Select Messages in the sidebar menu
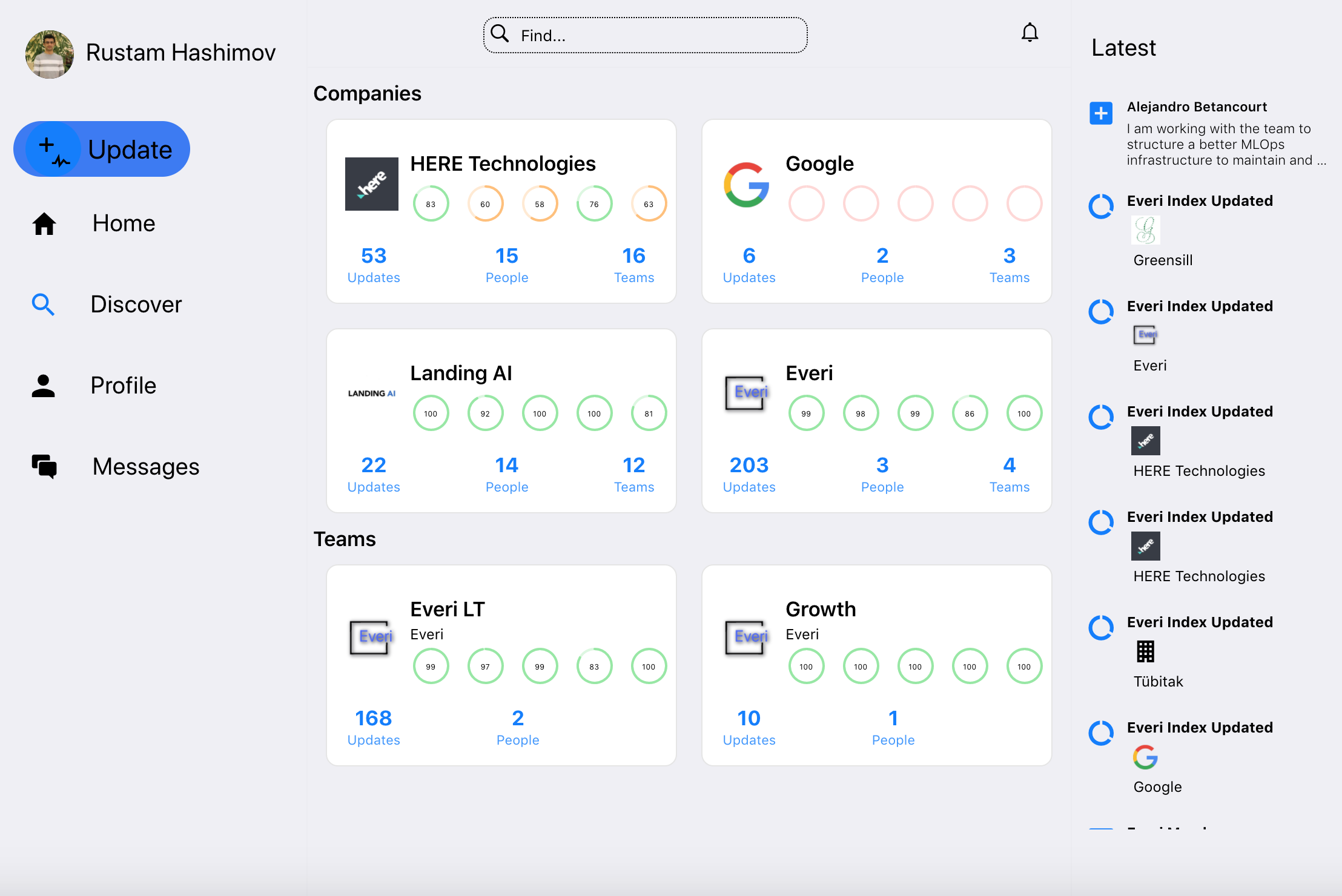 coord(145,467)
